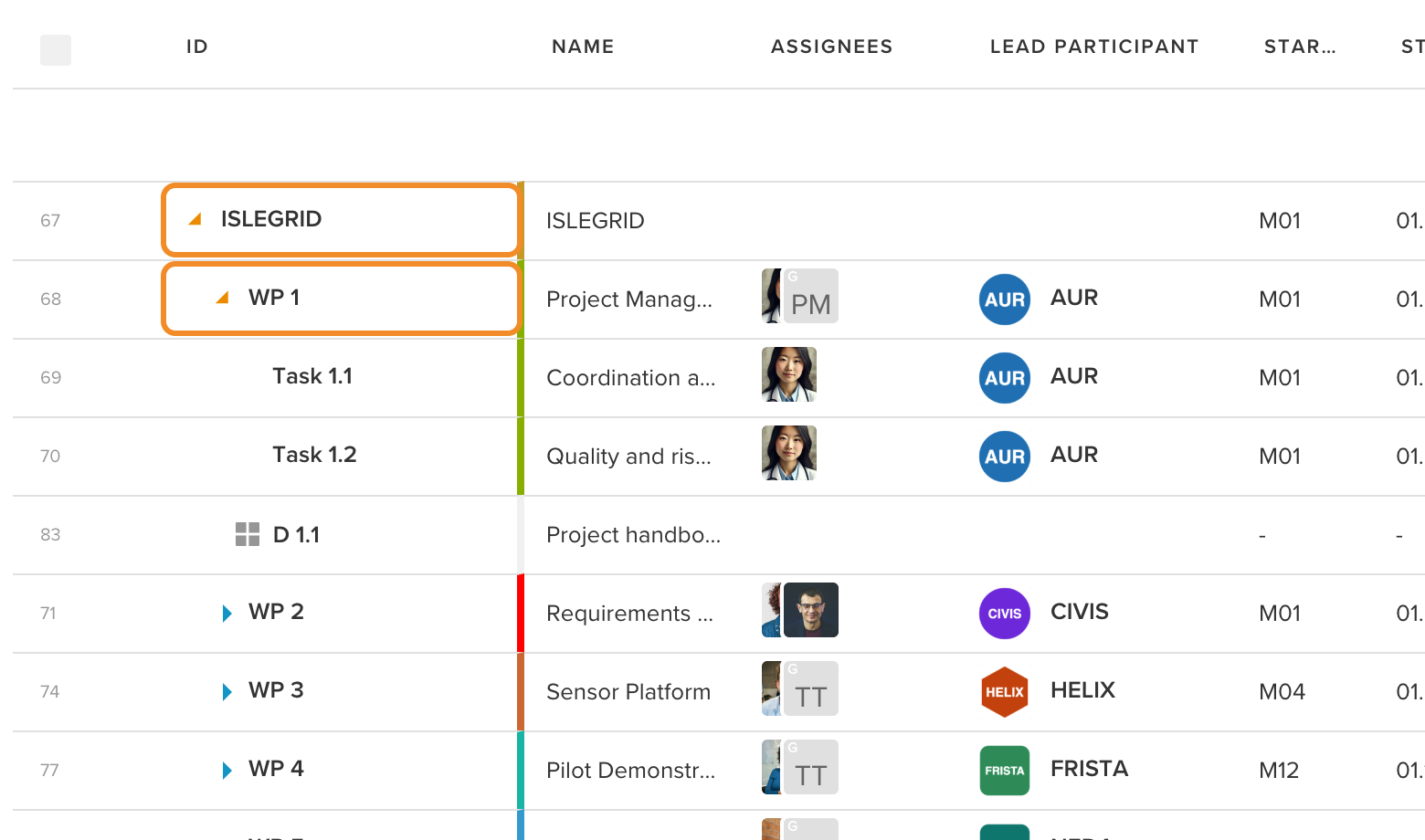Viewport: 1425px width, 840px height.
Task: Click assignee photo in Task 1.2 row
Action: click(789, 453)
